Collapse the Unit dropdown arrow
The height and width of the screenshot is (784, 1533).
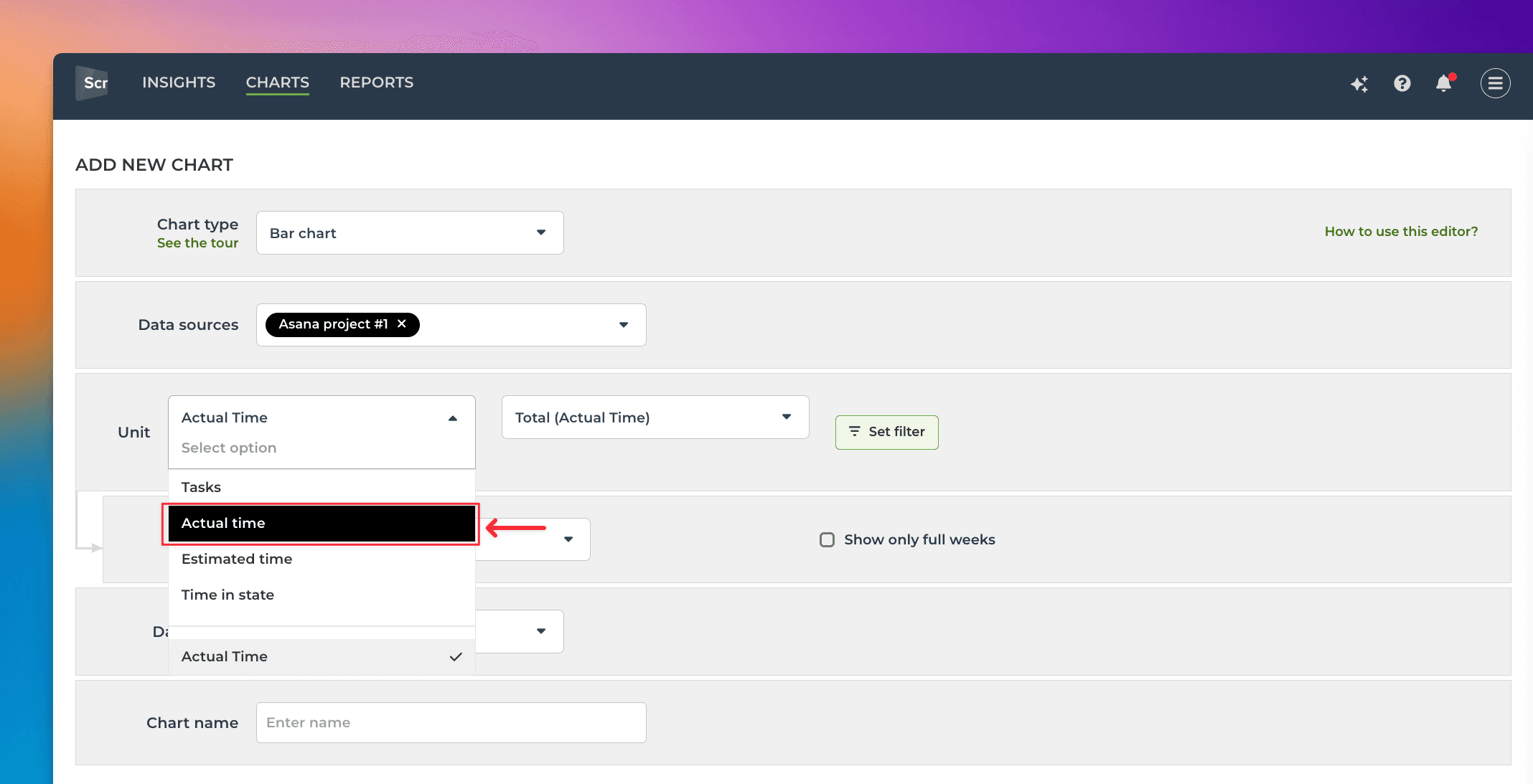pos(453,418)
